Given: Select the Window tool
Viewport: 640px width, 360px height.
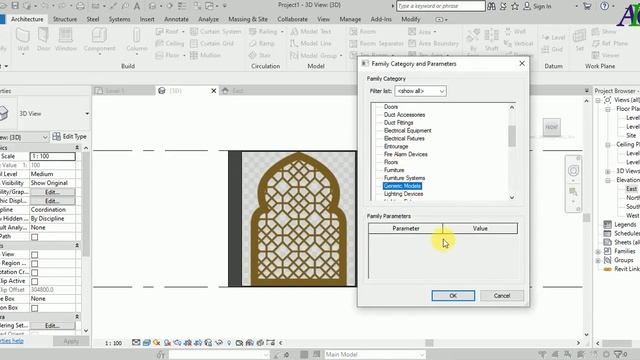Looking at the screenshot, I should 65,40.
